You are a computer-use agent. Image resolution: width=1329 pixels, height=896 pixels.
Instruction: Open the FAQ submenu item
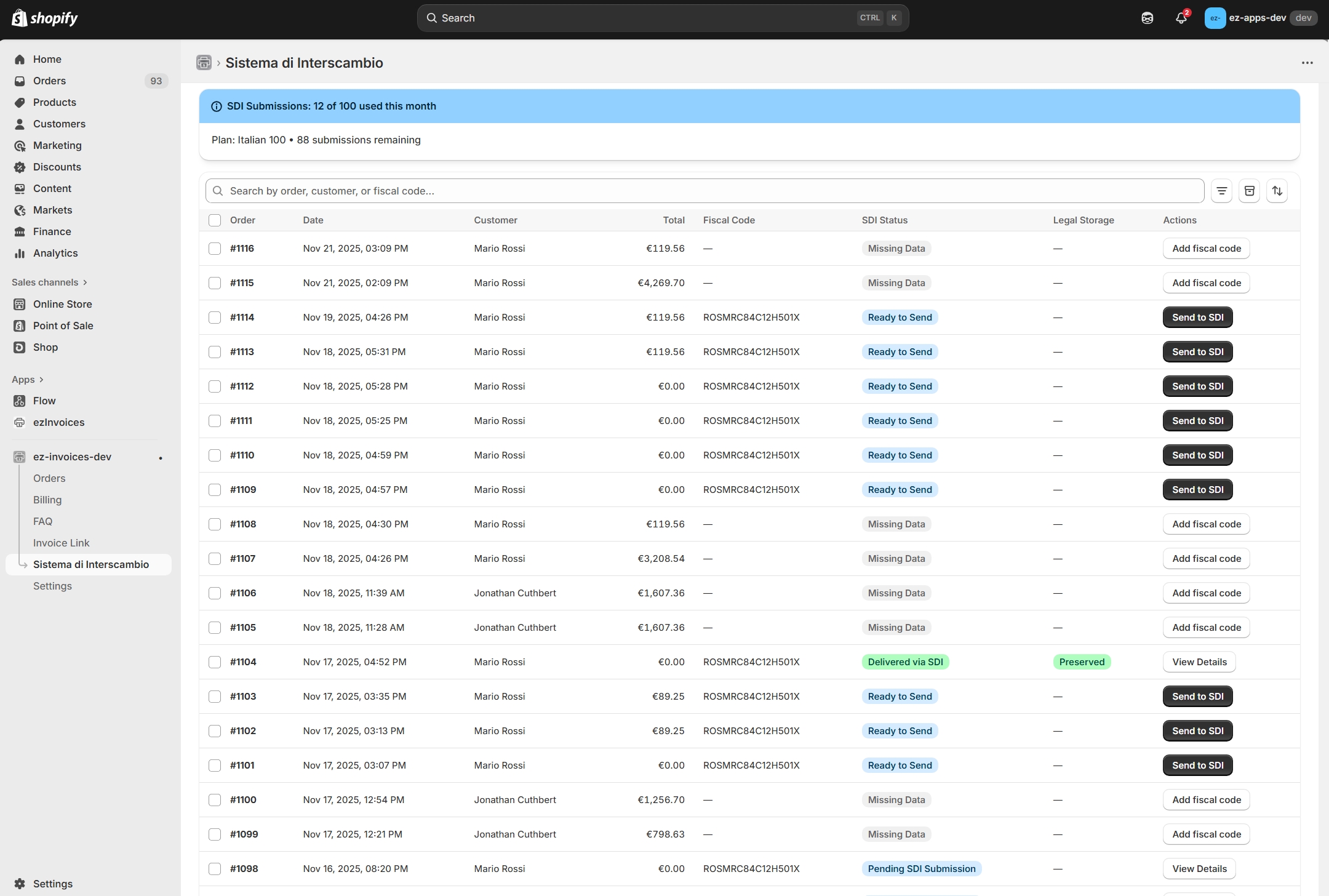(x=42, y=521)
